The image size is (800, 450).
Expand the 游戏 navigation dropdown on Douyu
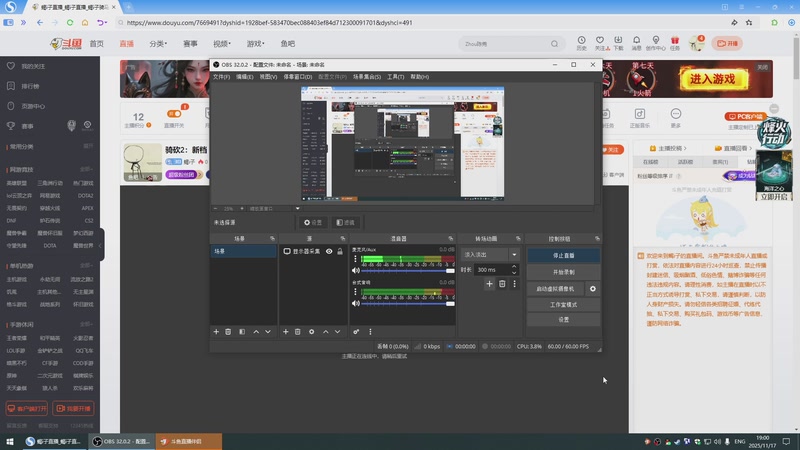point(256,44)
